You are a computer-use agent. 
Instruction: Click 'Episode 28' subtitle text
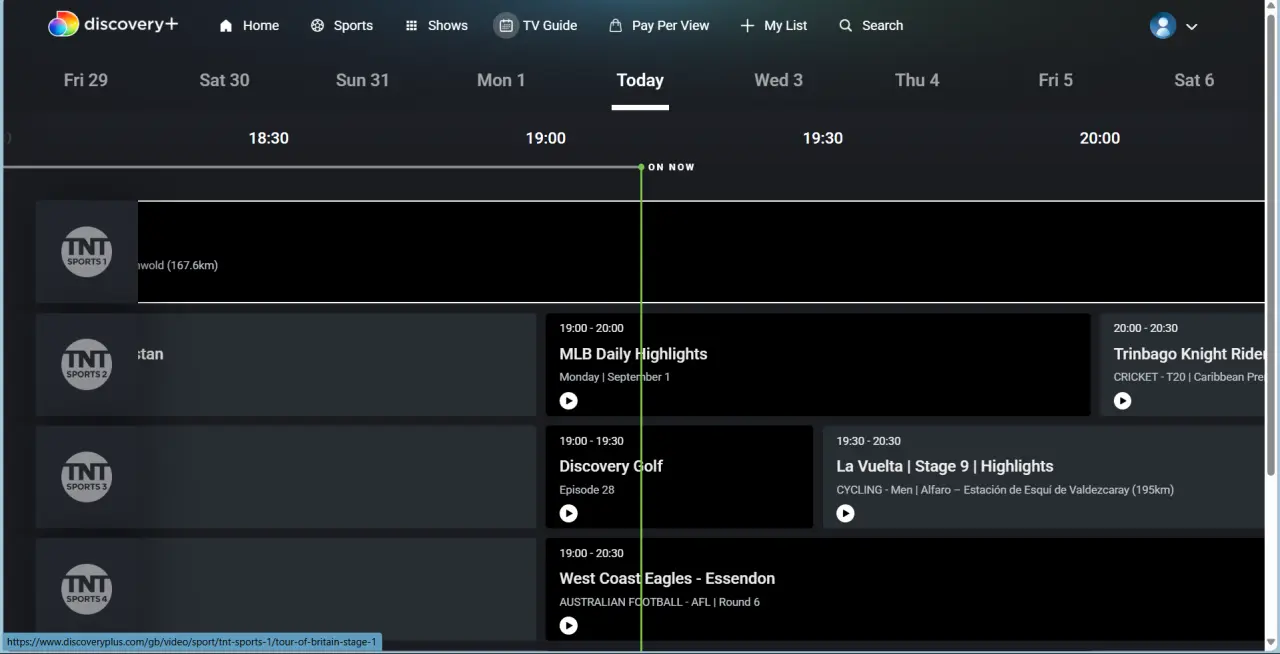[x=587, y=490]
